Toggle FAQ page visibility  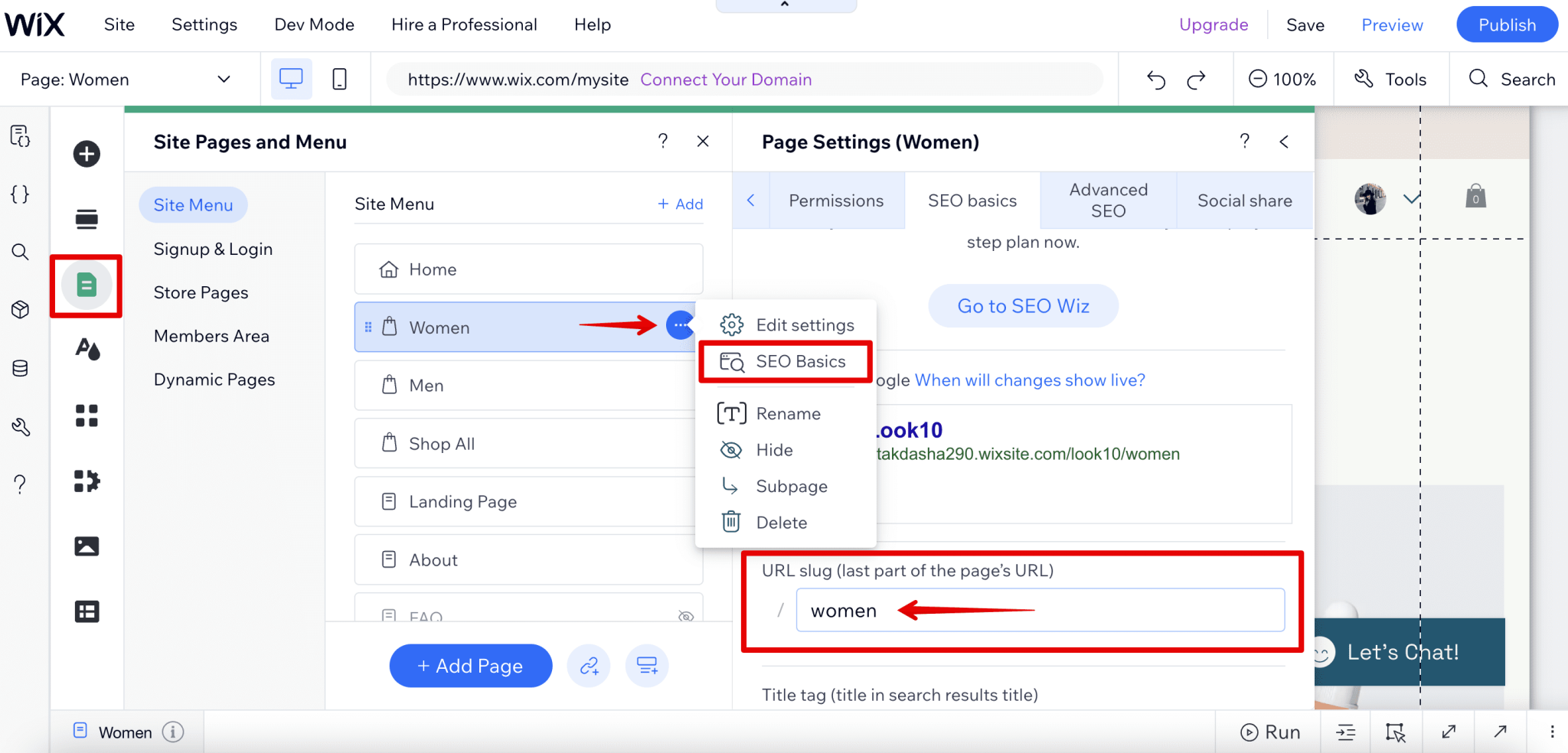[x=687, y=616]
